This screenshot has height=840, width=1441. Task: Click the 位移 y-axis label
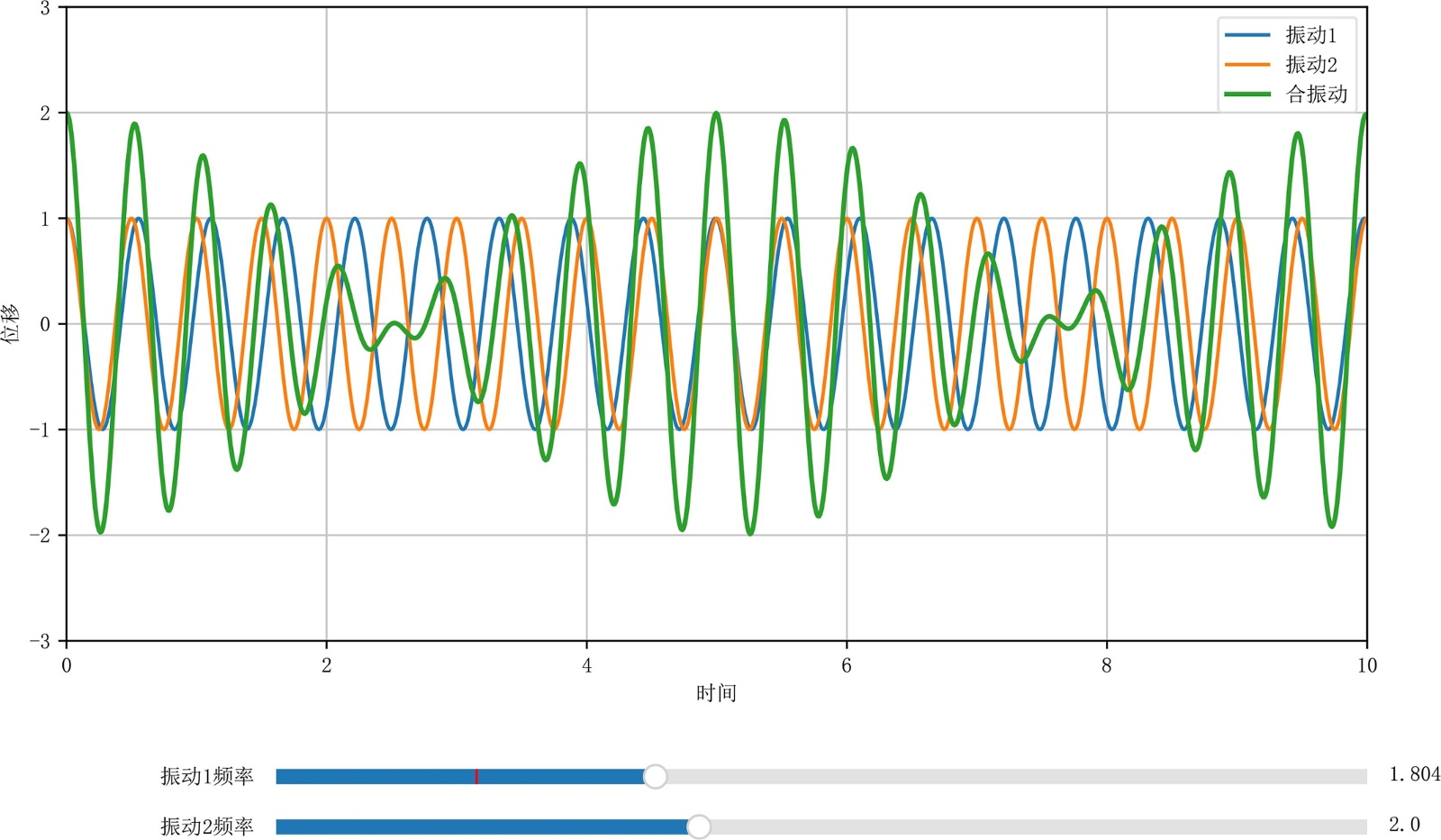[x=11, y=323]
